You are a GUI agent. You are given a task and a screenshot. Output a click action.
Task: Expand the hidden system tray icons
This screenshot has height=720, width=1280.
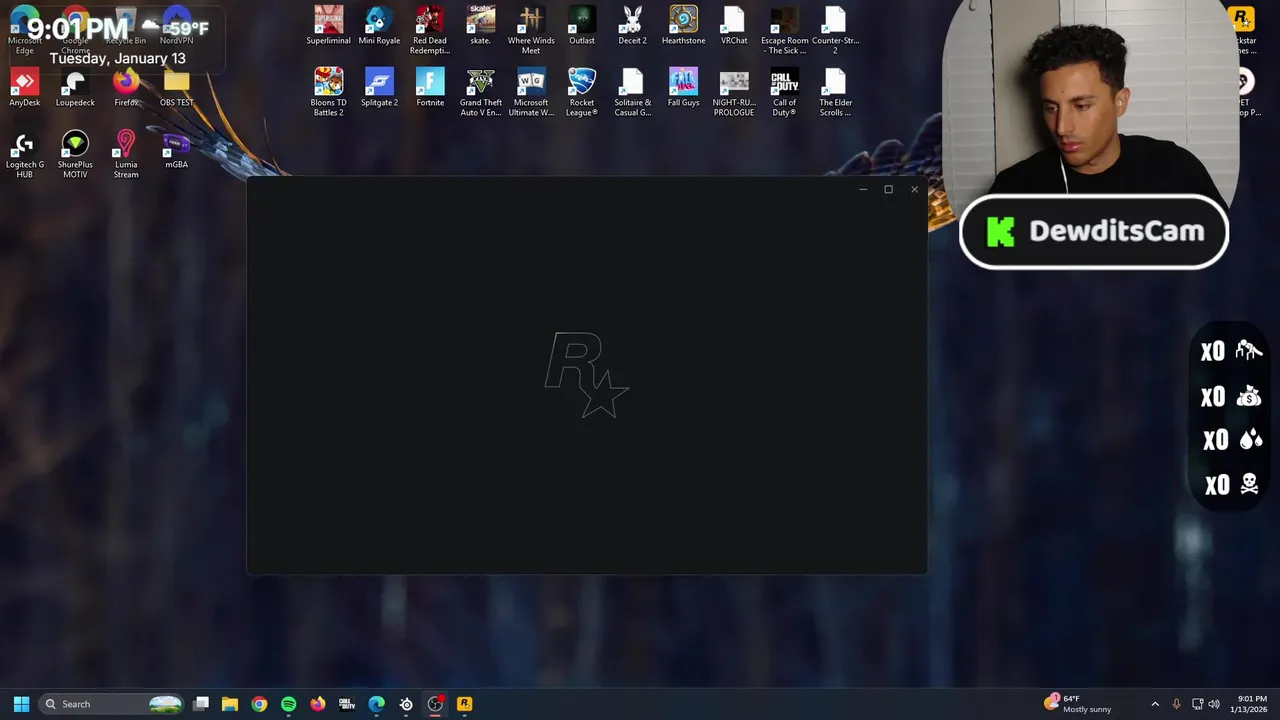click(x=1155, y=704)
